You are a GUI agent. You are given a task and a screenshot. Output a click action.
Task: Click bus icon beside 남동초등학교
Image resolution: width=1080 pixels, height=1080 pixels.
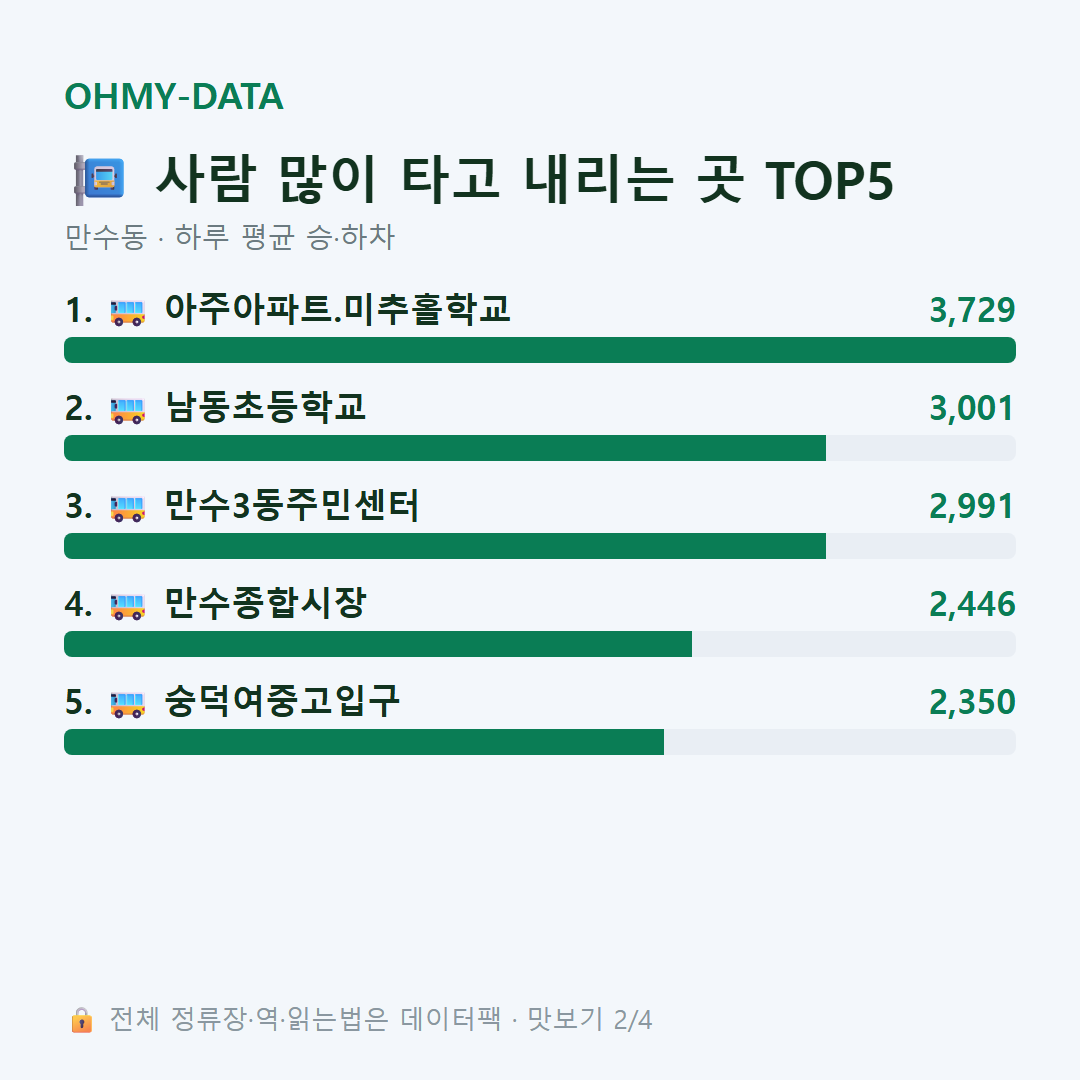(x=127, y=411)
